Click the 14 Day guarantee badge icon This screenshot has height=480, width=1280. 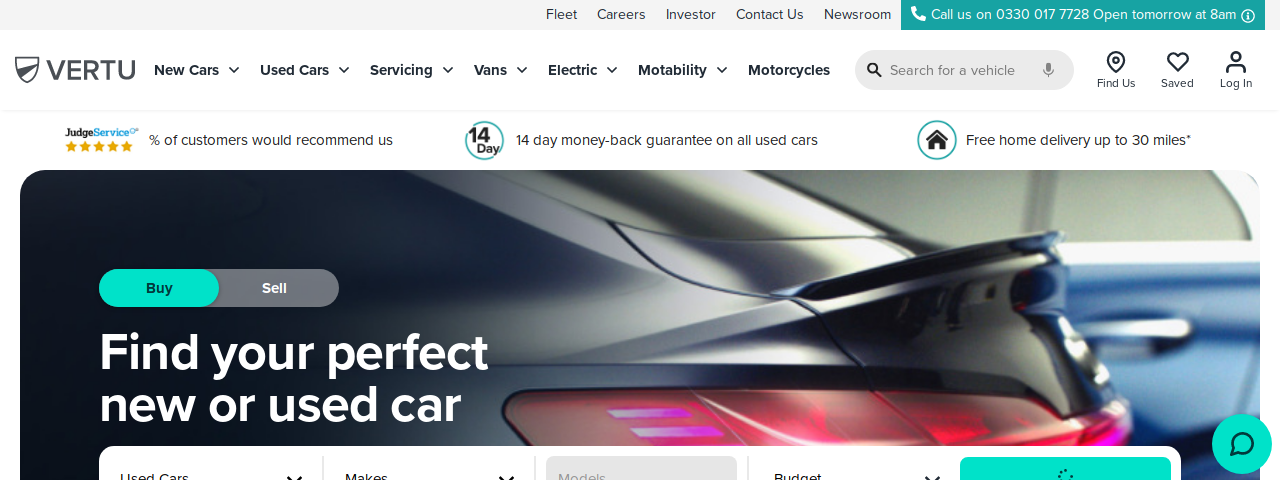coord(484,140)
